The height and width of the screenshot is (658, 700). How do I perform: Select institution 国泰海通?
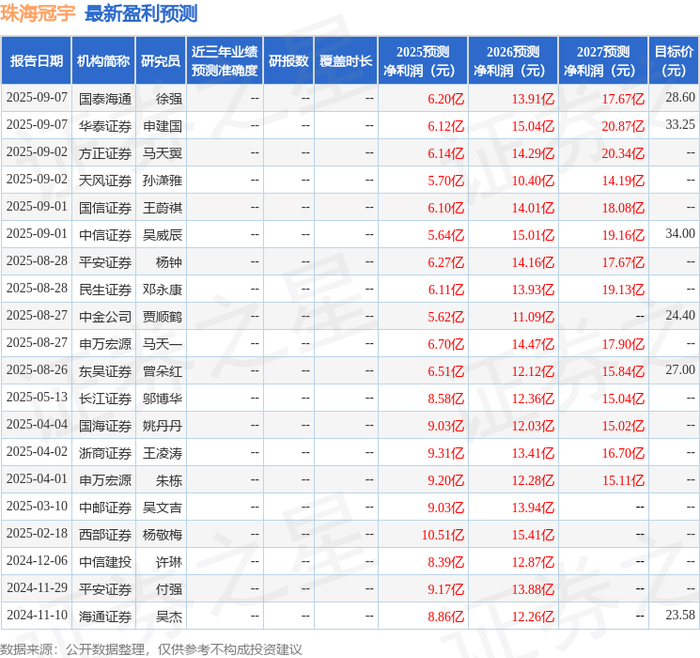pyautogui.click(x=105, y=99)
